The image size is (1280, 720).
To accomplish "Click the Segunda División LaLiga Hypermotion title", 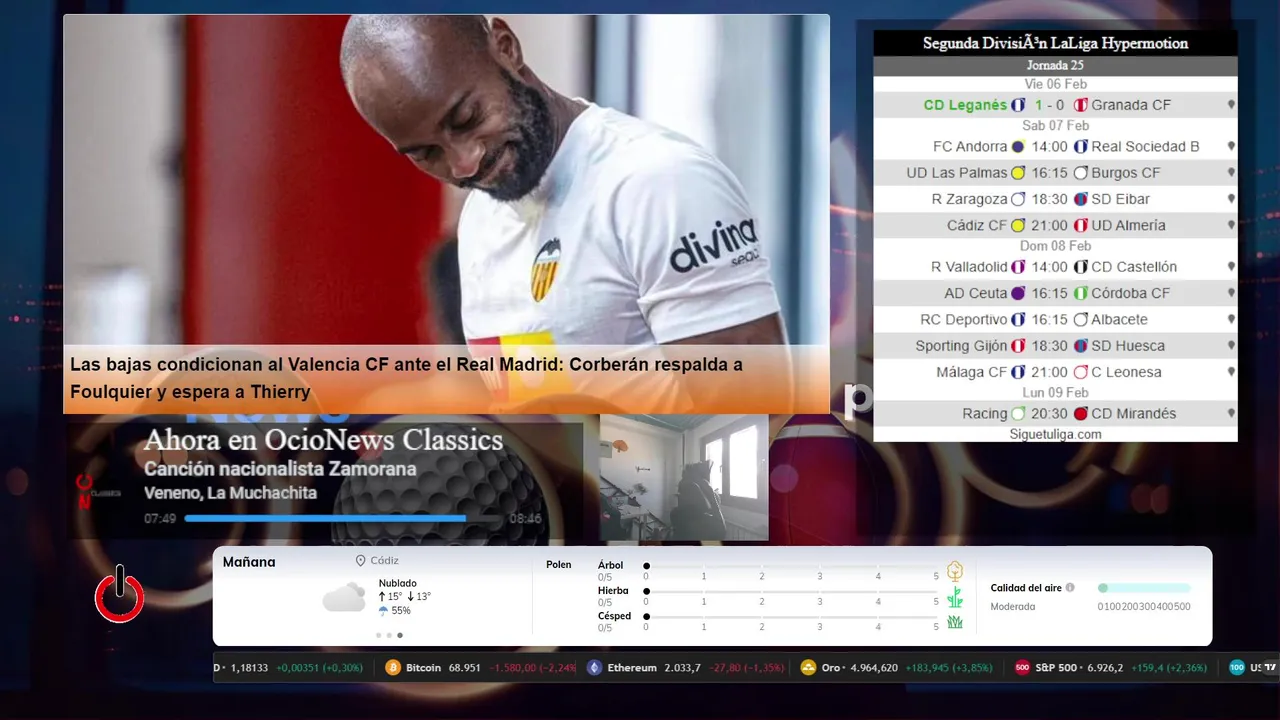I will click(x=1055, y=43).
